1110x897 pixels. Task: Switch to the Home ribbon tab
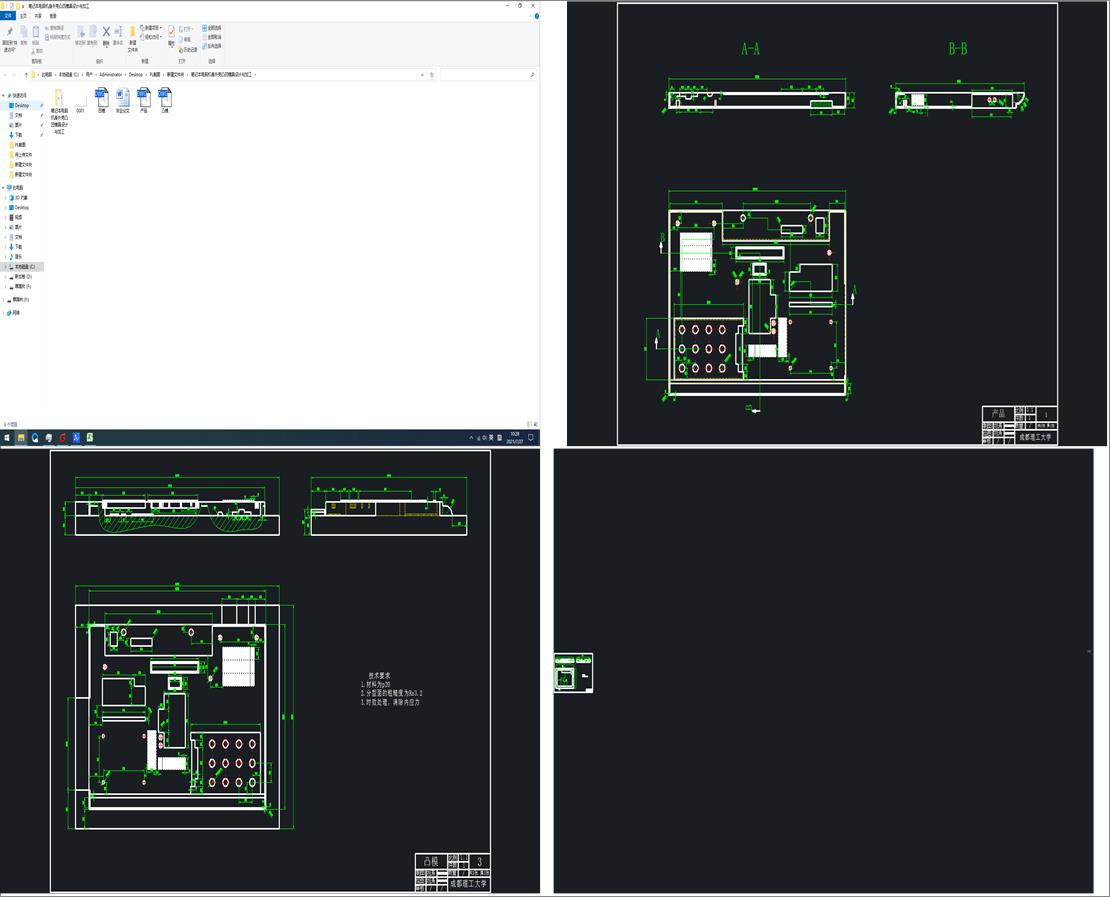click(23, 16)
